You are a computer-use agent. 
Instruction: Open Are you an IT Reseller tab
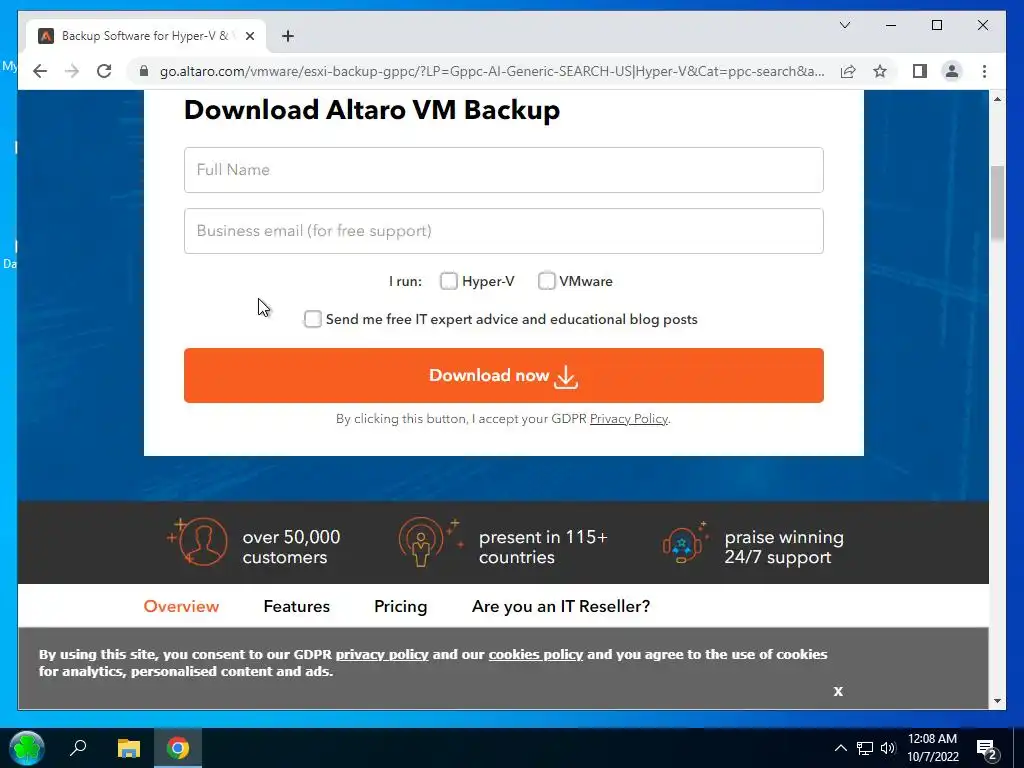click(x=561, y=607)
